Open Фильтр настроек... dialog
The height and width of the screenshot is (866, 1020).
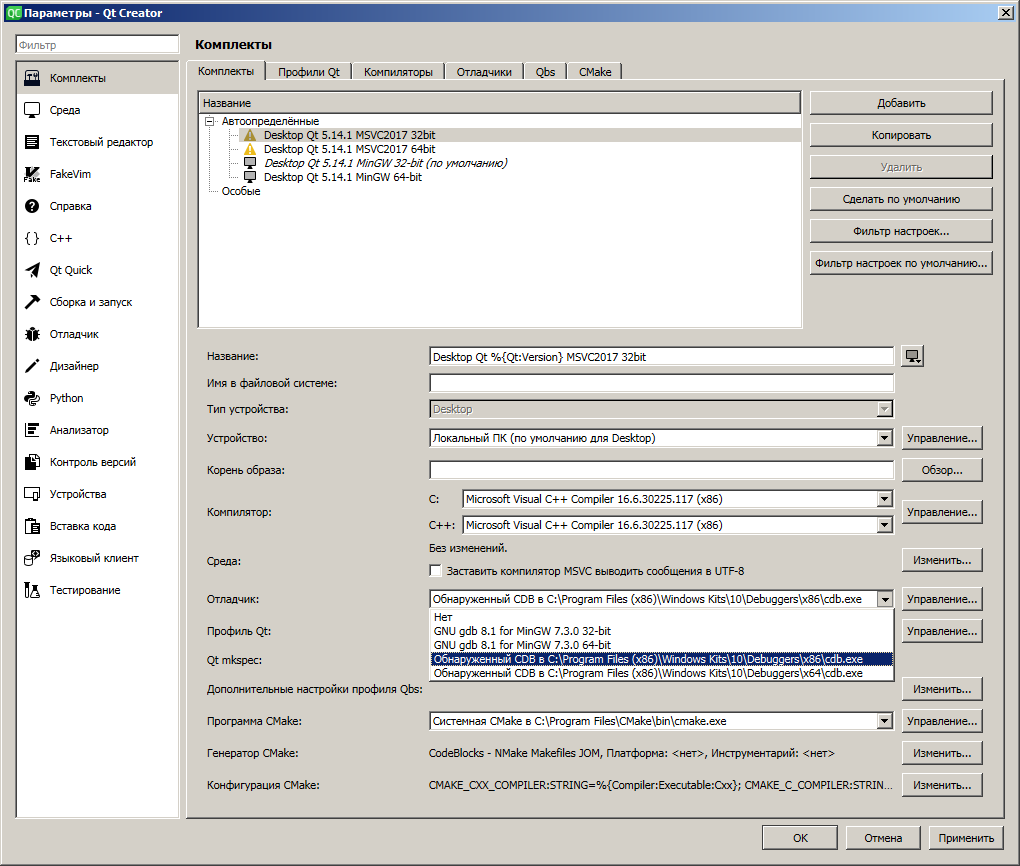[901, 231]
